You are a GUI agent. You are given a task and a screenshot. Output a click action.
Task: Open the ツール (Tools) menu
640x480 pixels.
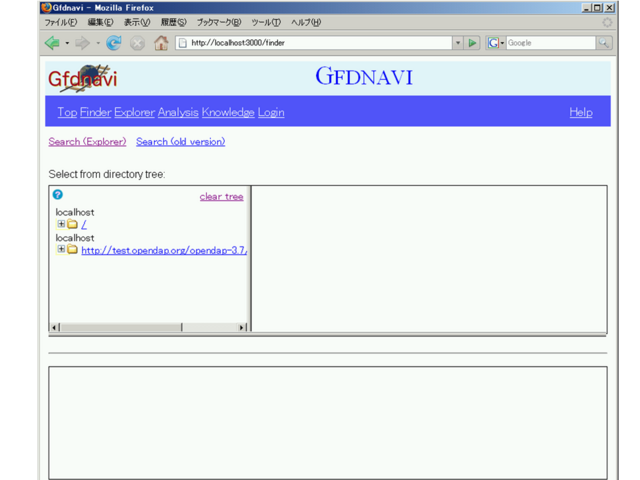[x=265, y=22]
